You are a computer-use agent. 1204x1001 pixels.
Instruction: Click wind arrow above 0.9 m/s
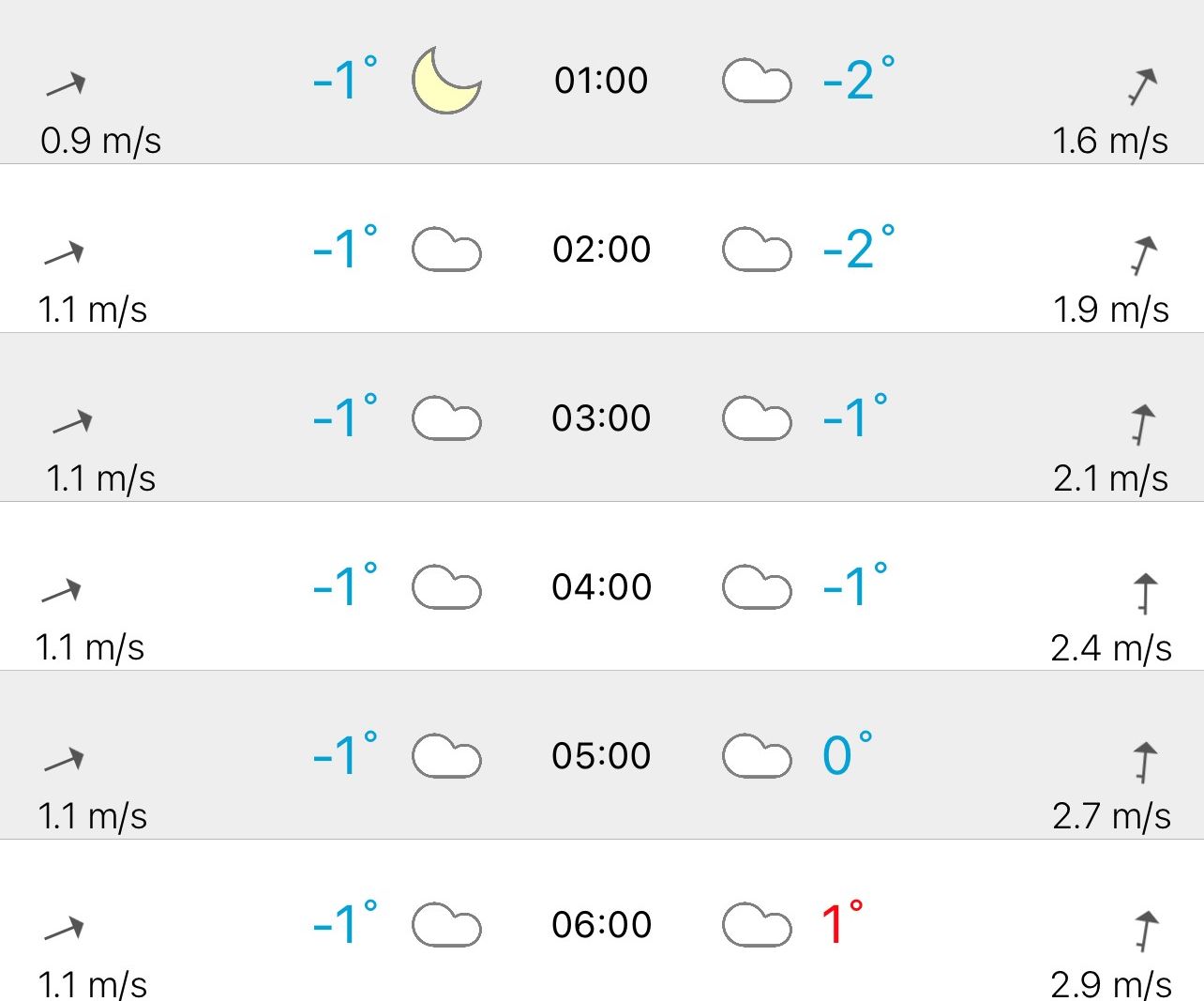(x=67, y=85)
